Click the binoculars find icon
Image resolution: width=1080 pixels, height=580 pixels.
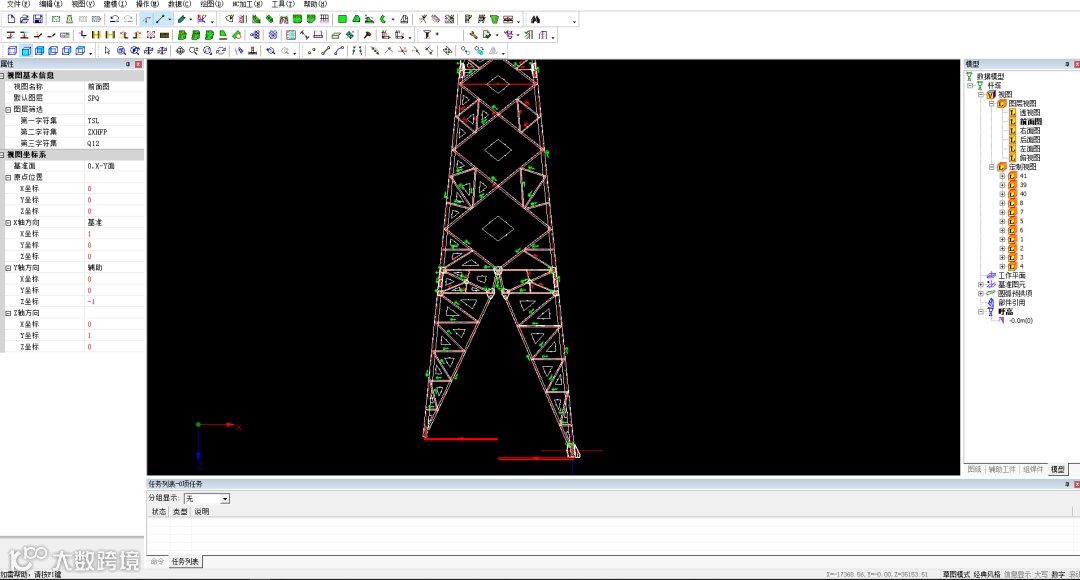tap(535, 19)
